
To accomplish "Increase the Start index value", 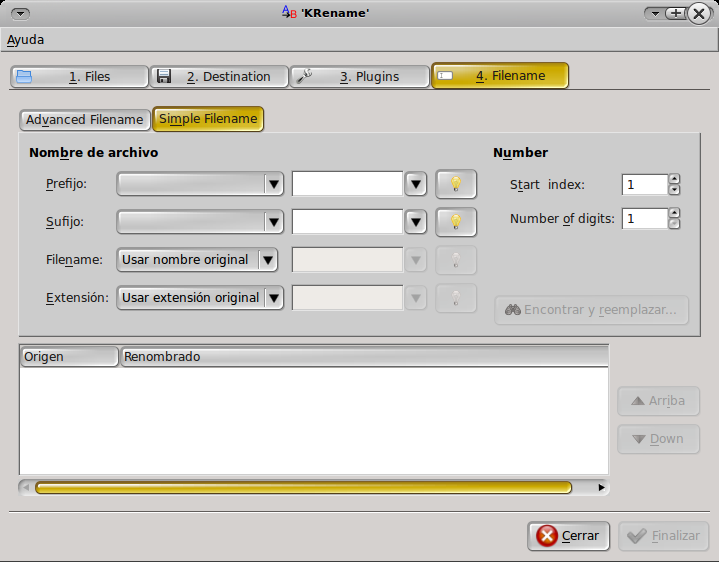I will tap(674, 179).
